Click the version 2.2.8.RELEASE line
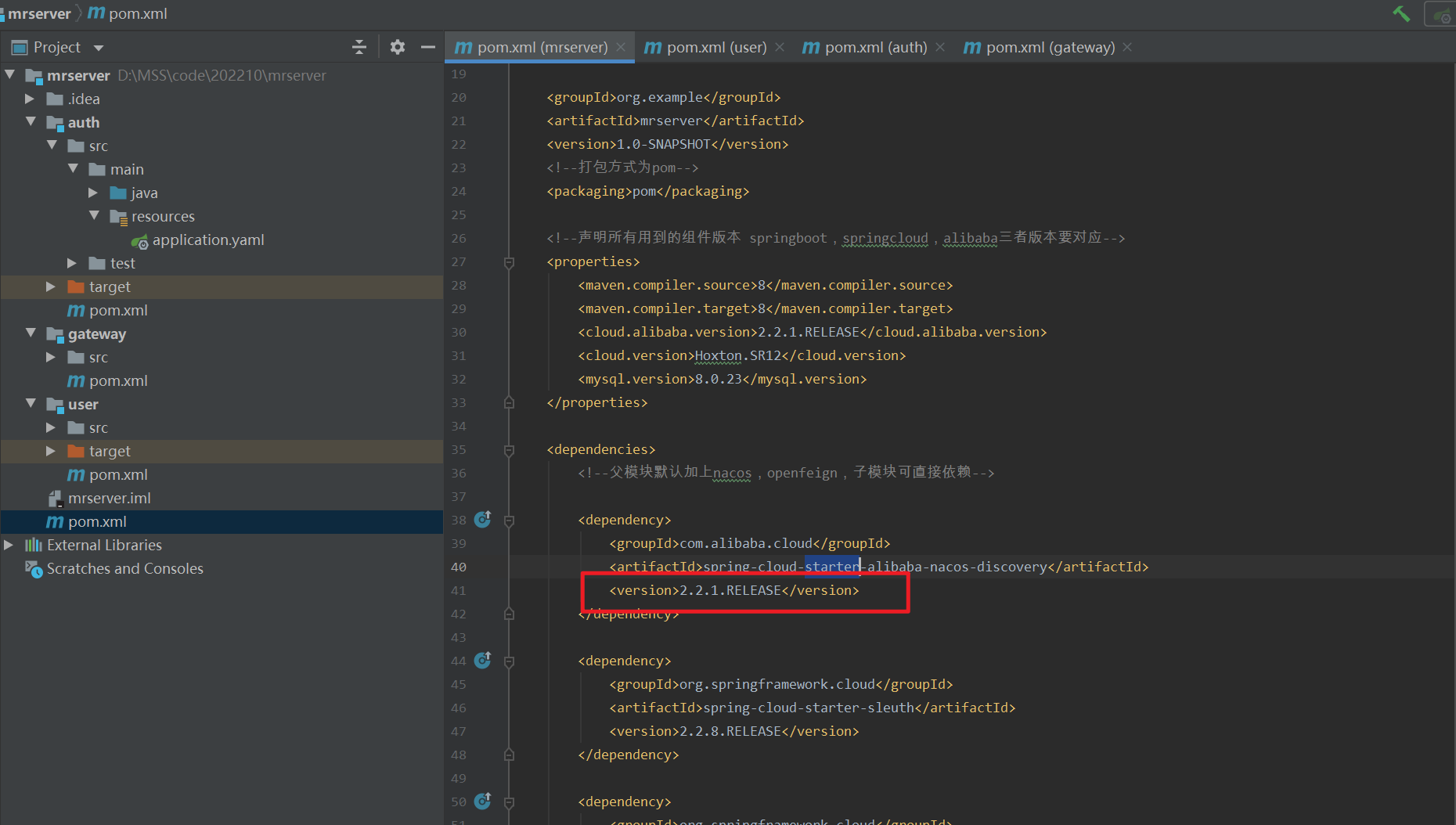 (x=734, y=731)
